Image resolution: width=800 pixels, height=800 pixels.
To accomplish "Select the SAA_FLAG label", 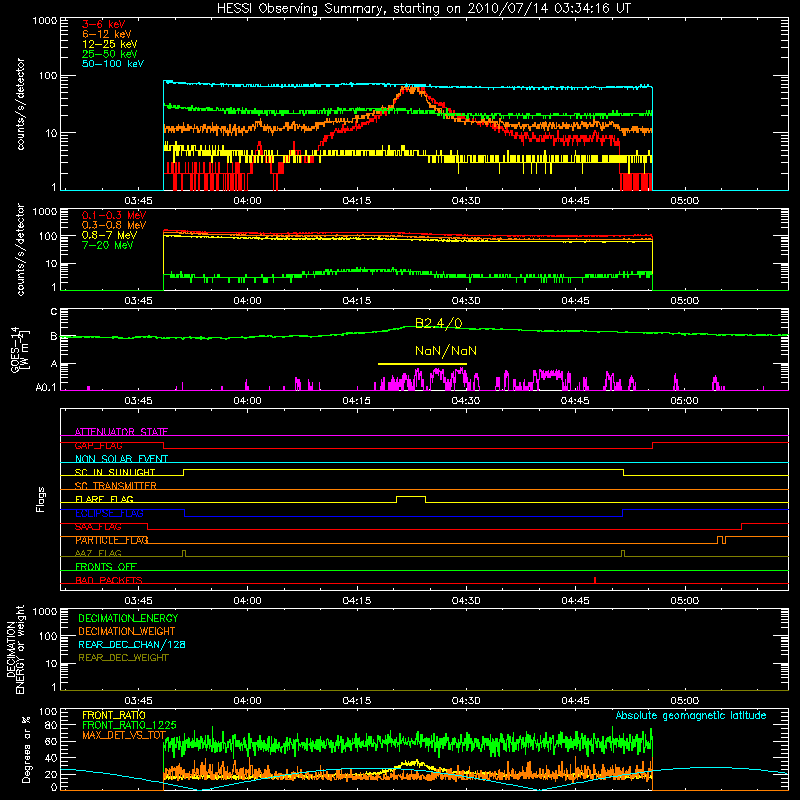I will tap(98, 526).
